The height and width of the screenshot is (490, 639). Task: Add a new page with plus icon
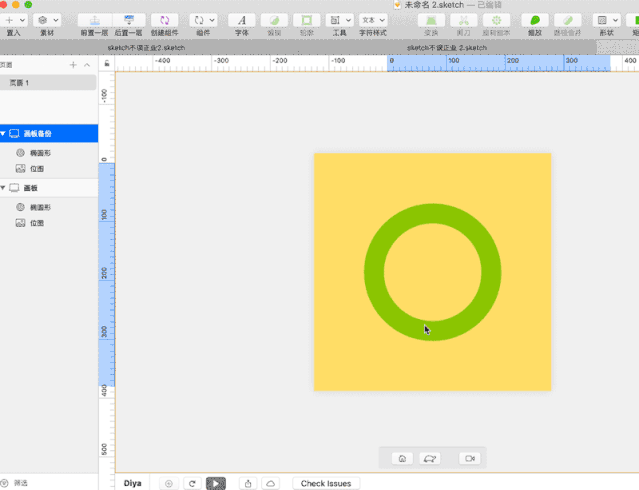(73, 65)
